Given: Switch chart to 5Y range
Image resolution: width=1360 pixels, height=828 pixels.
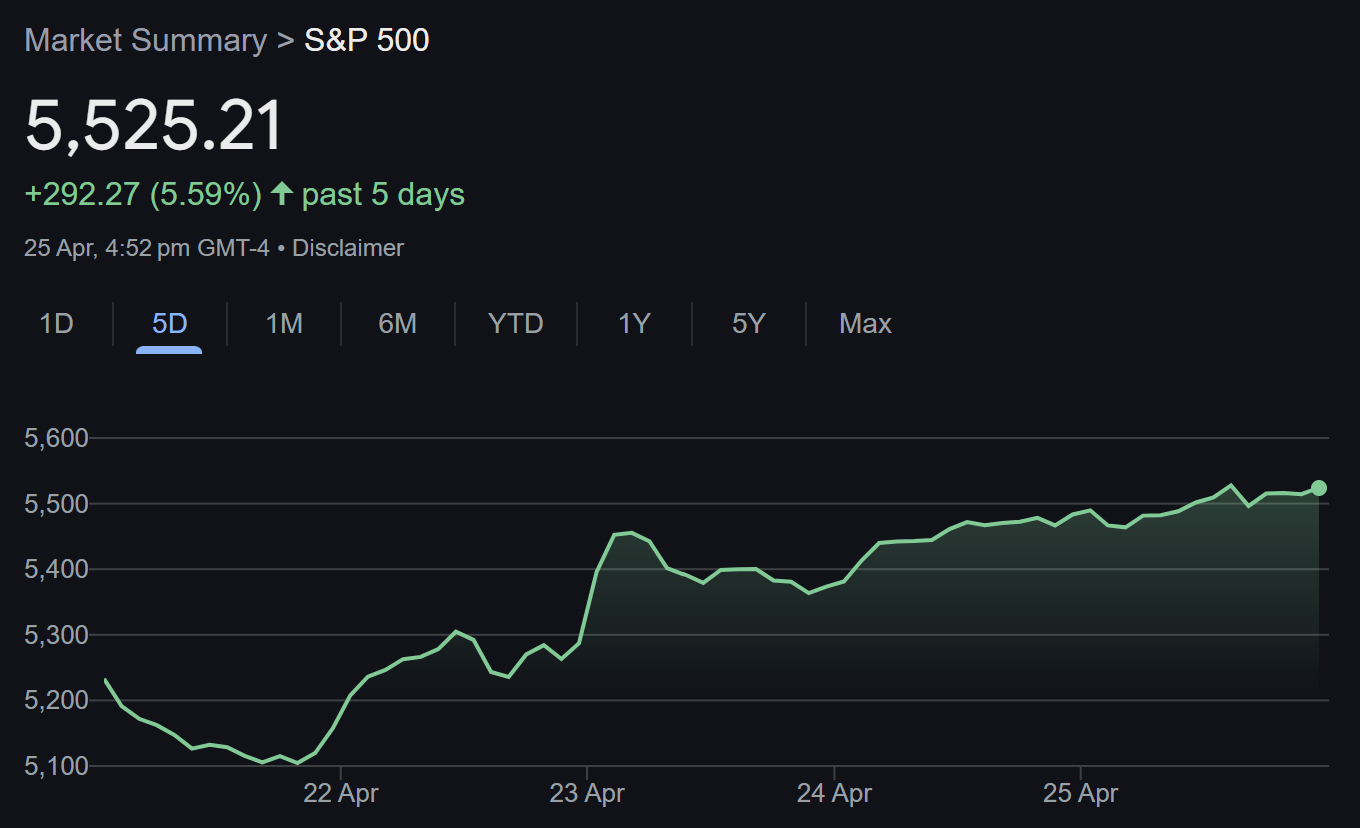Looking at the screenshot, I should [x=748, y=324].
